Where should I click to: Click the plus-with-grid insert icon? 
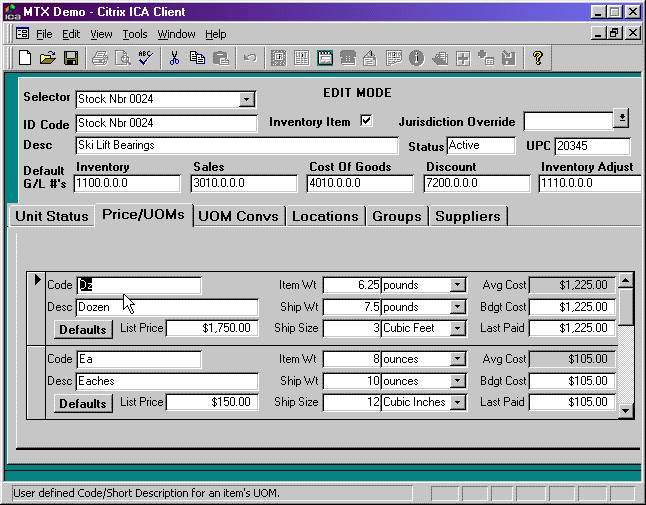point(486,58)
